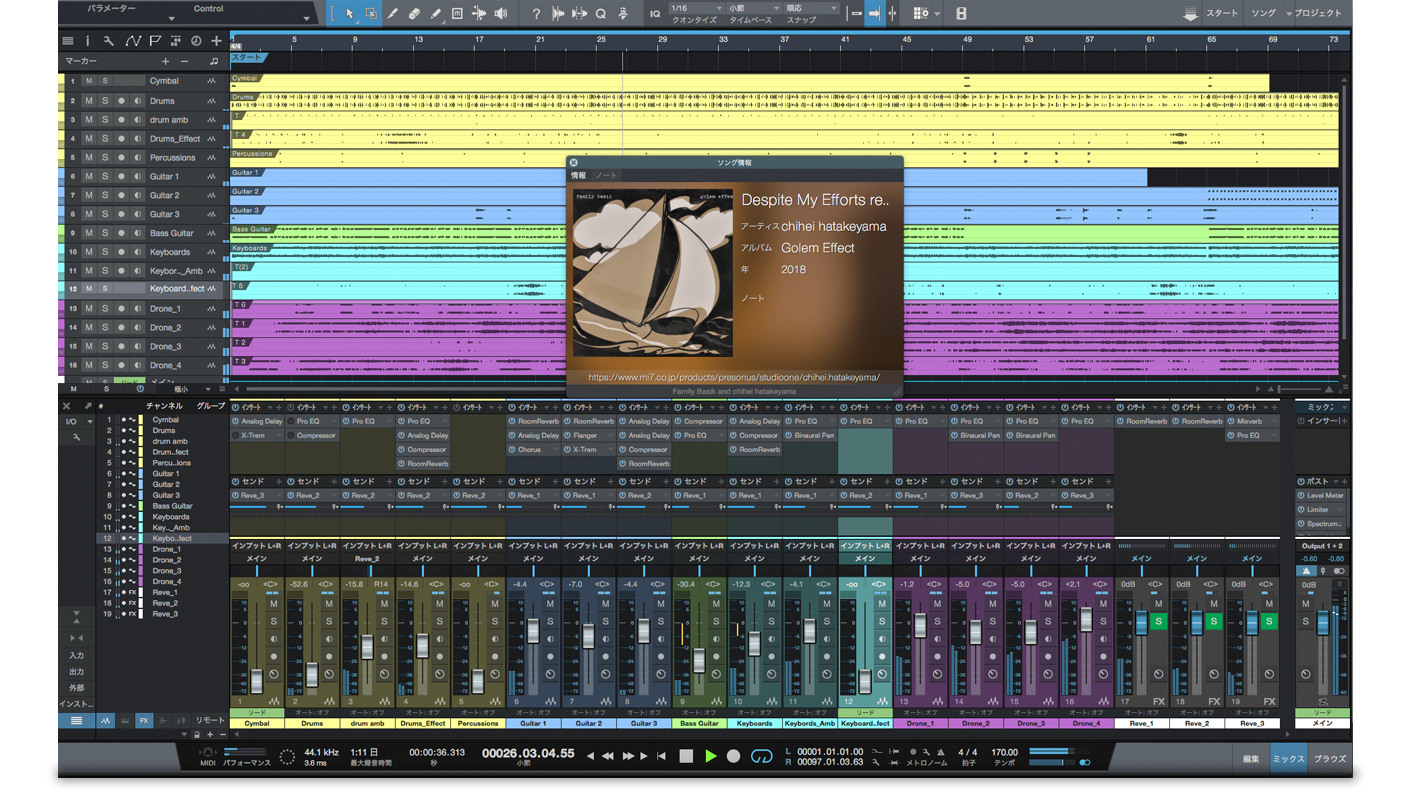Click the Guitar 1 channel volume fader
The height and width of the screenshot is (794, 1410).
[x=533, y=631]
